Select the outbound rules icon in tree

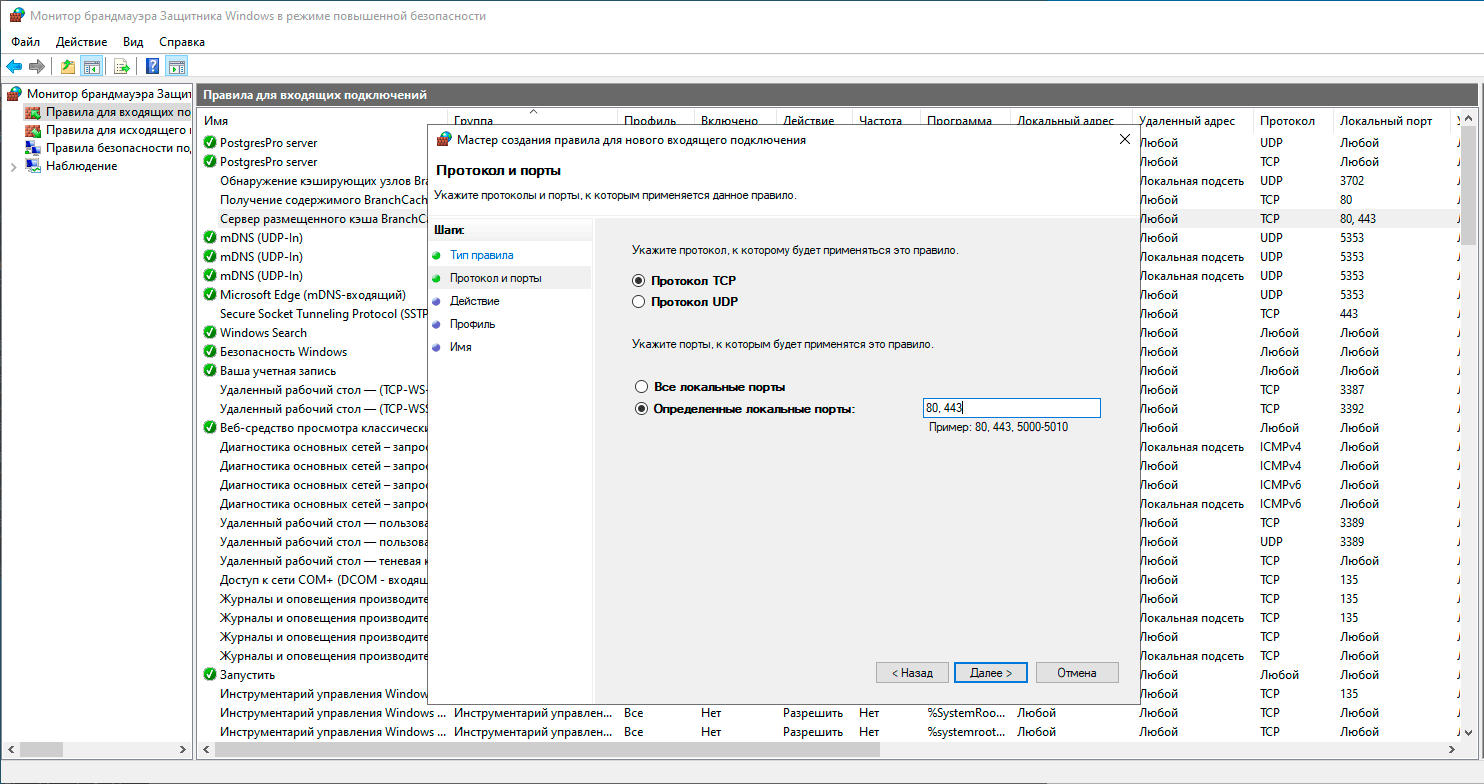(34, 130)
